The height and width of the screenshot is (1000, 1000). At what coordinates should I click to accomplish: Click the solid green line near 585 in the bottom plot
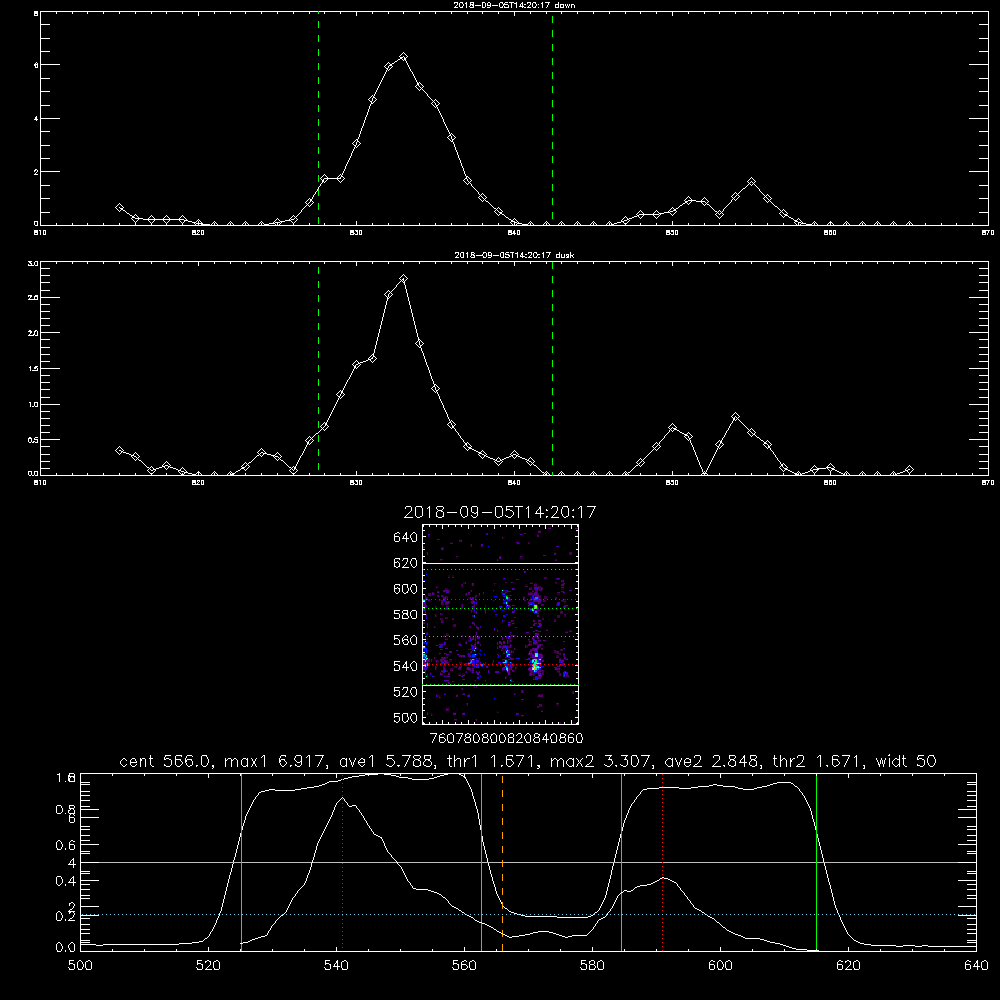click(x=621, y=862)
